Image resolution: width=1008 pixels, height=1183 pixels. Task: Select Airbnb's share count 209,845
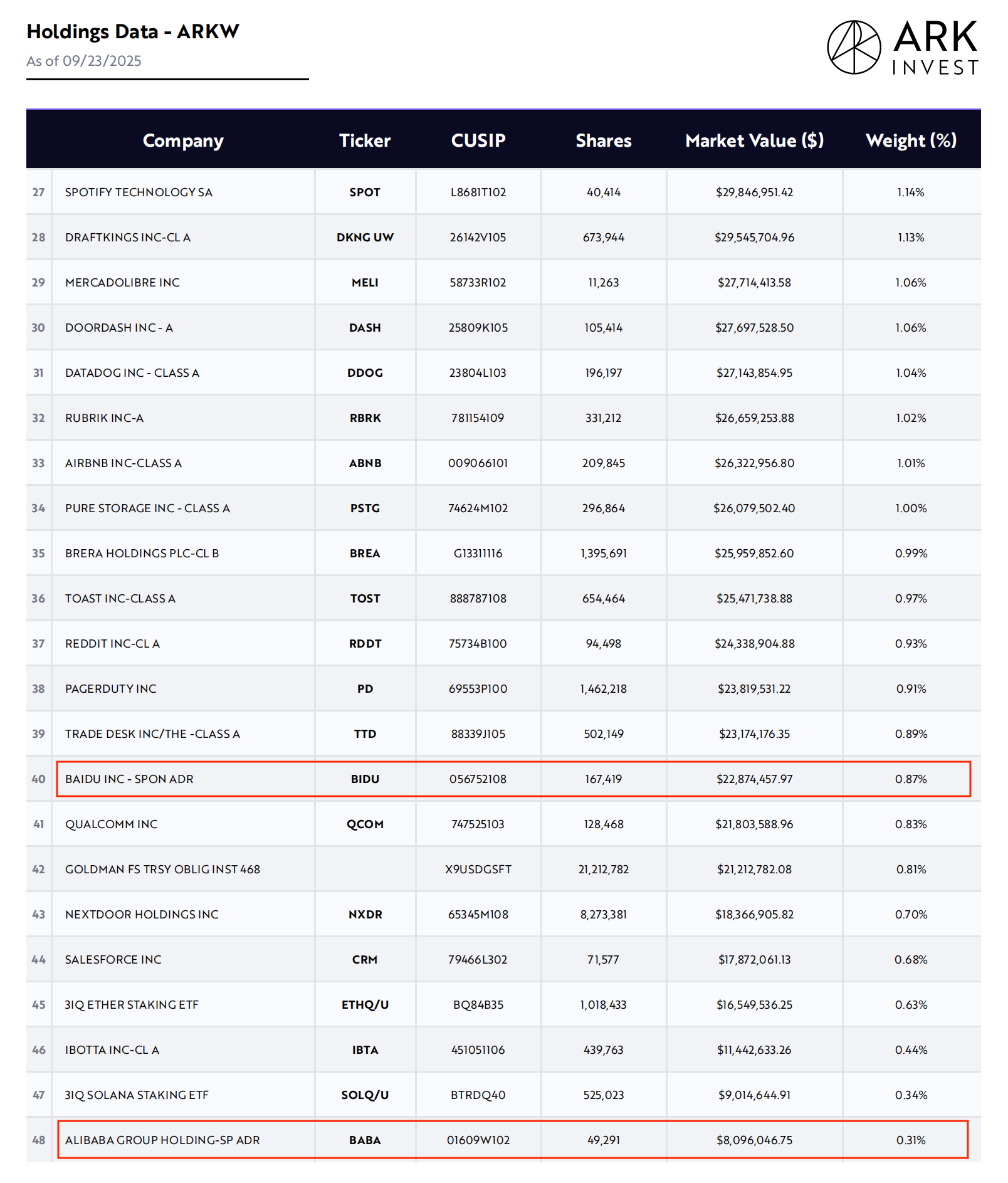click(604, 463)
